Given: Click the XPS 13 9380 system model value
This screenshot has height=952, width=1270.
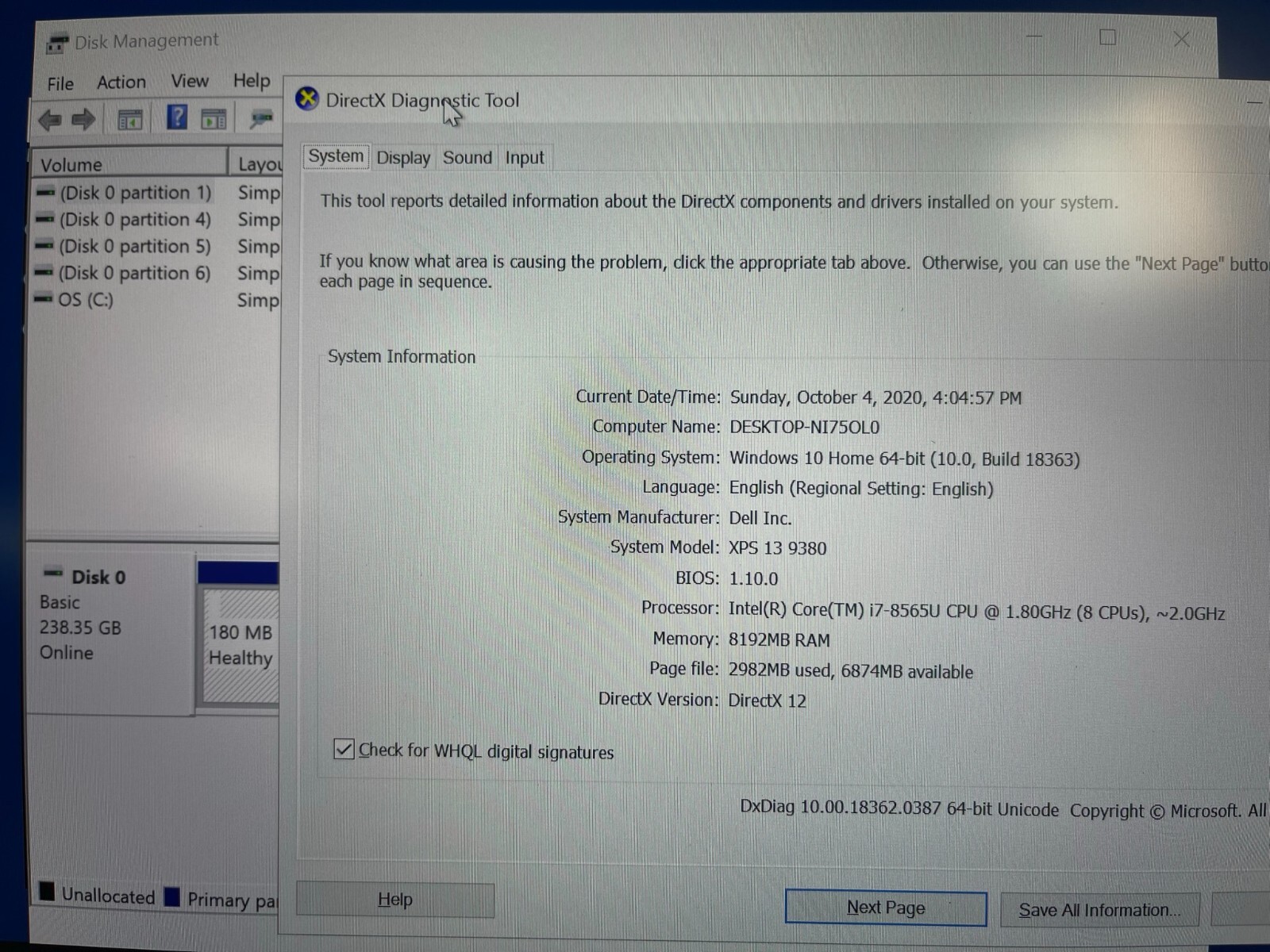Looking at the screenshot, I should click(x=777, y=548).
